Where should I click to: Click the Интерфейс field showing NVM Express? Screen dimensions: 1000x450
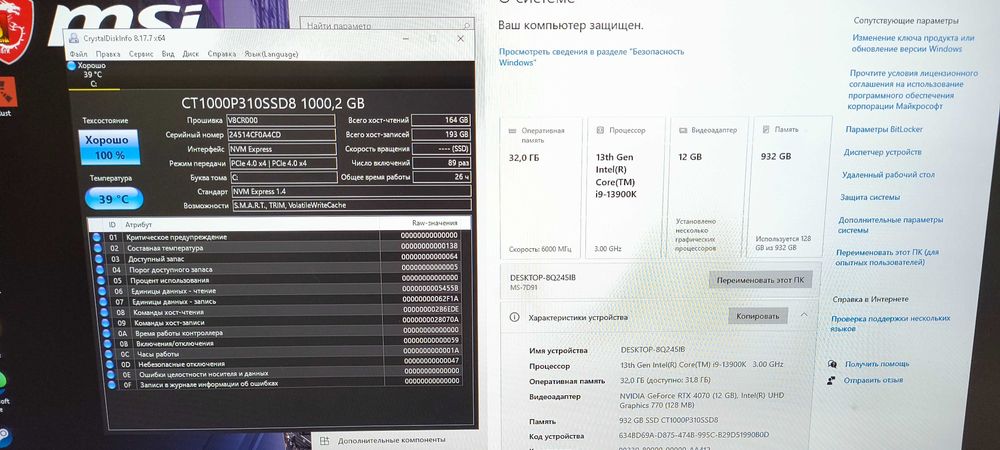click(283, 149)
